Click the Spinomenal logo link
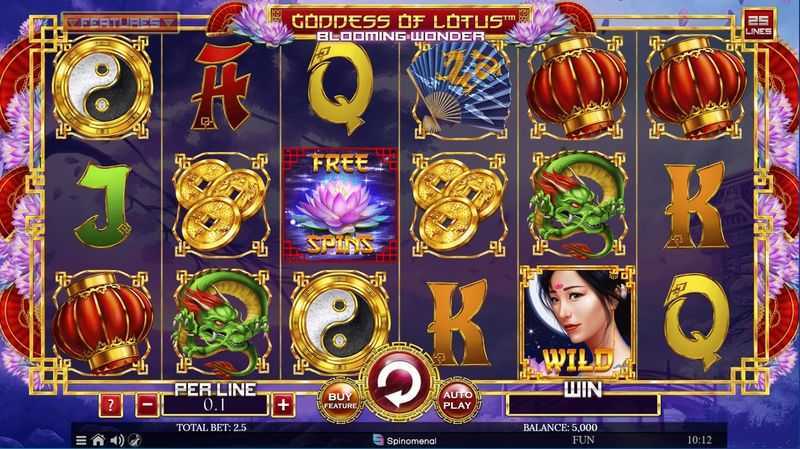Screen dimensions: 800x449 click(x=405, y=440)
